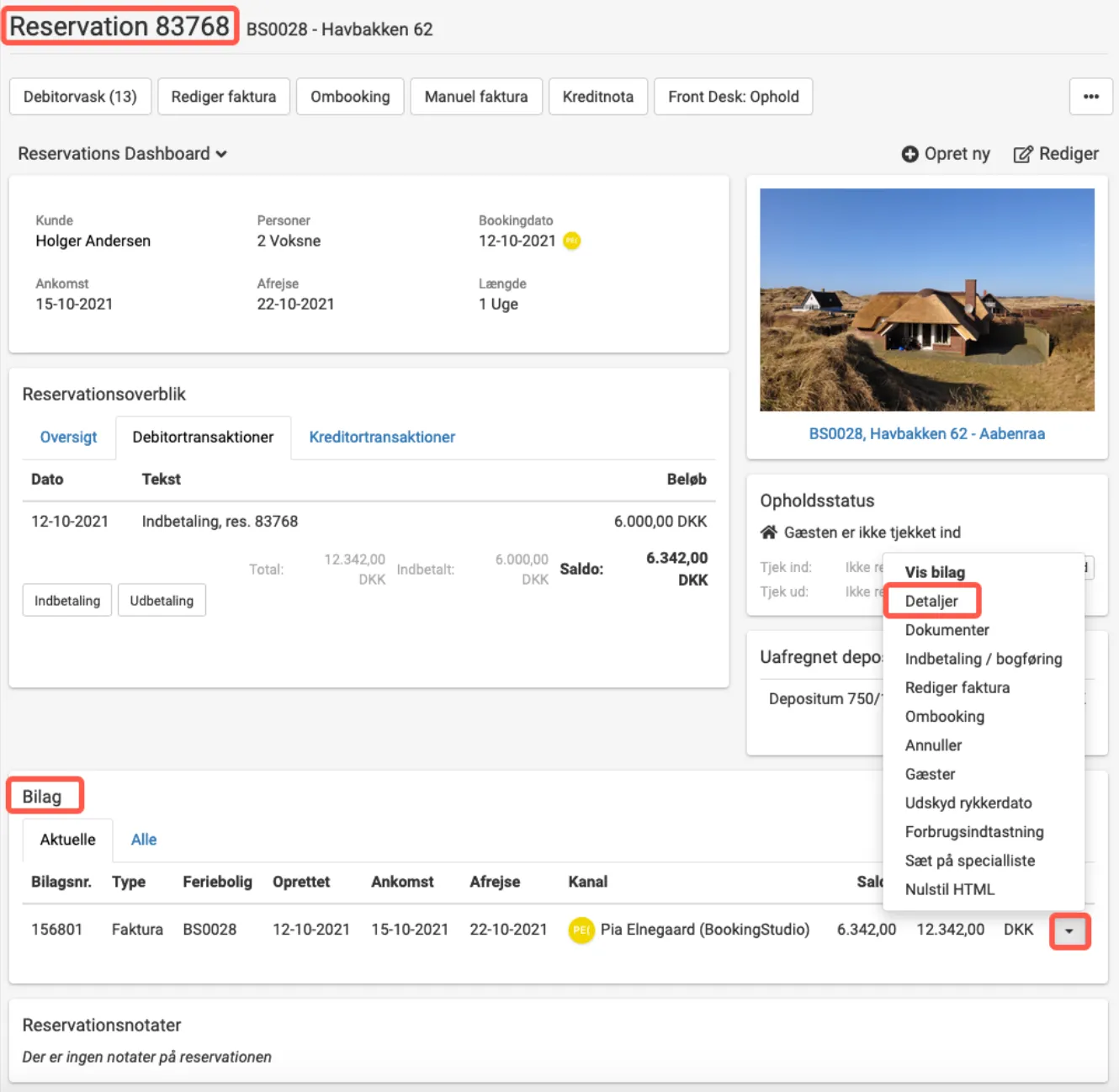The height and width of the screenshot is (1092, 1119).
Task: Switch to the Kreditortransaktioner tab
Action: [381, 437]
